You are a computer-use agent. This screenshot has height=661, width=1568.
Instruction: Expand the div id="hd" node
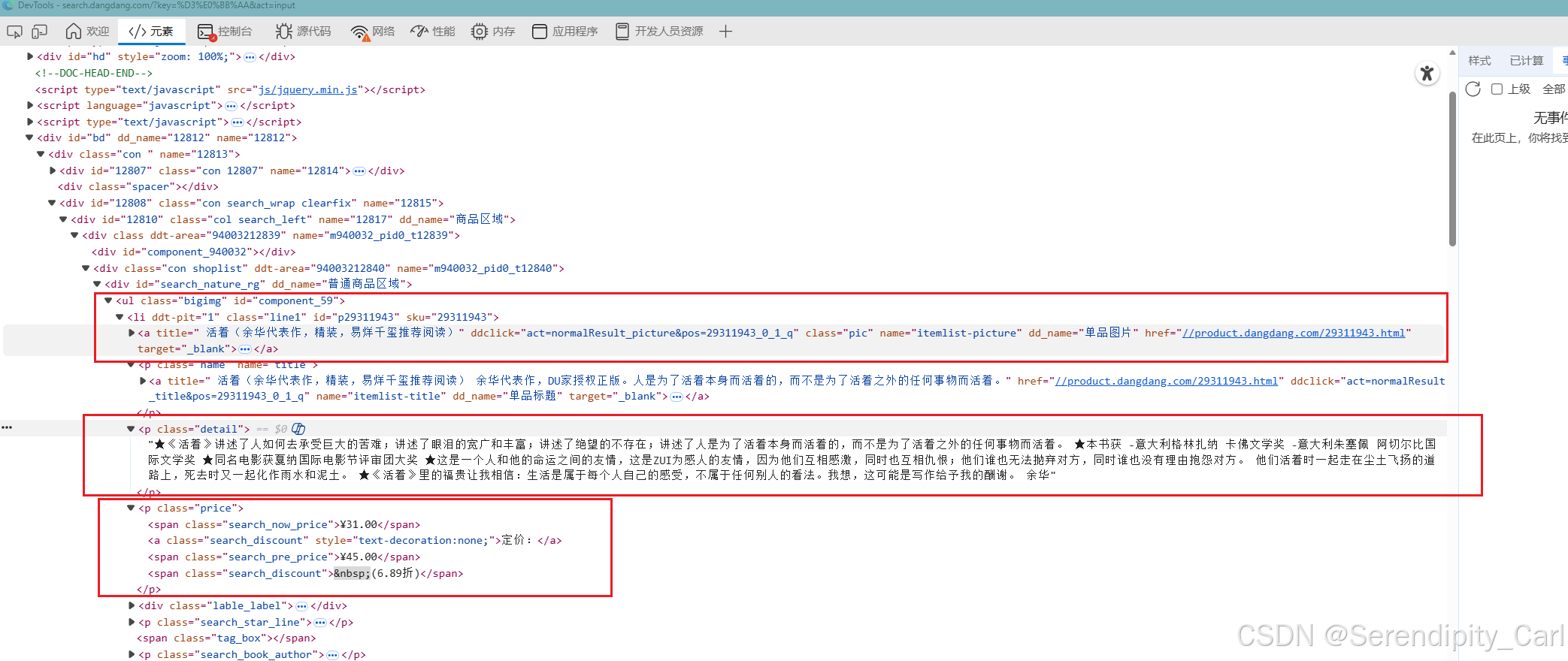(30, 56)
